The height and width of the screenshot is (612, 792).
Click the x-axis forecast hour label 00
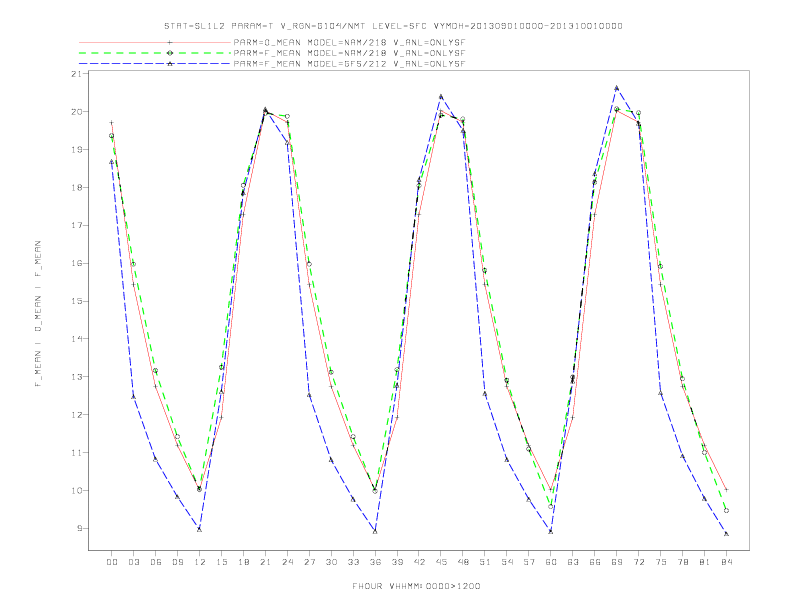point(112,562)
